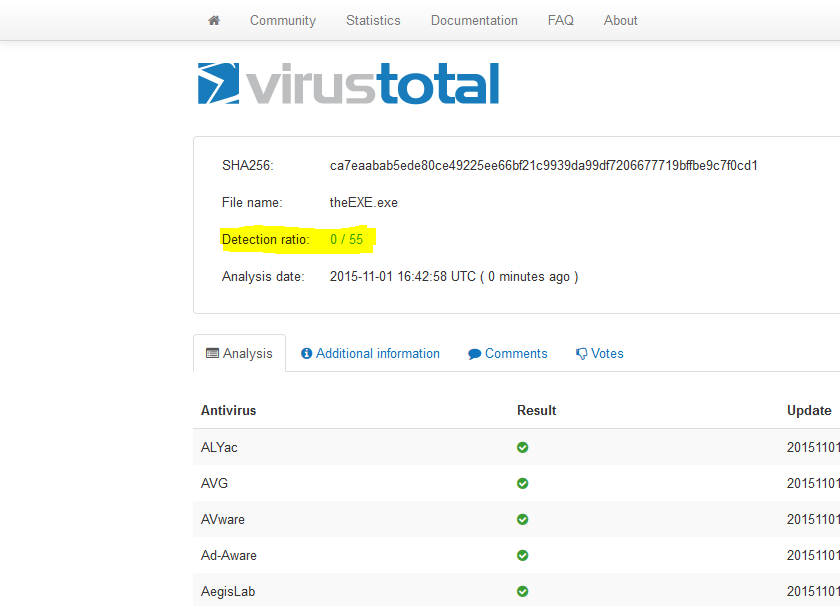Click the theEXE.exe file name
This screenshot has height=606, width=840.
coord(364,202)
